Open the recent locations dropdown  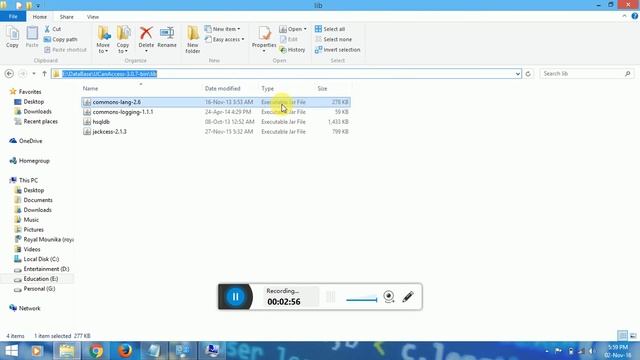[x=34, y=73]
